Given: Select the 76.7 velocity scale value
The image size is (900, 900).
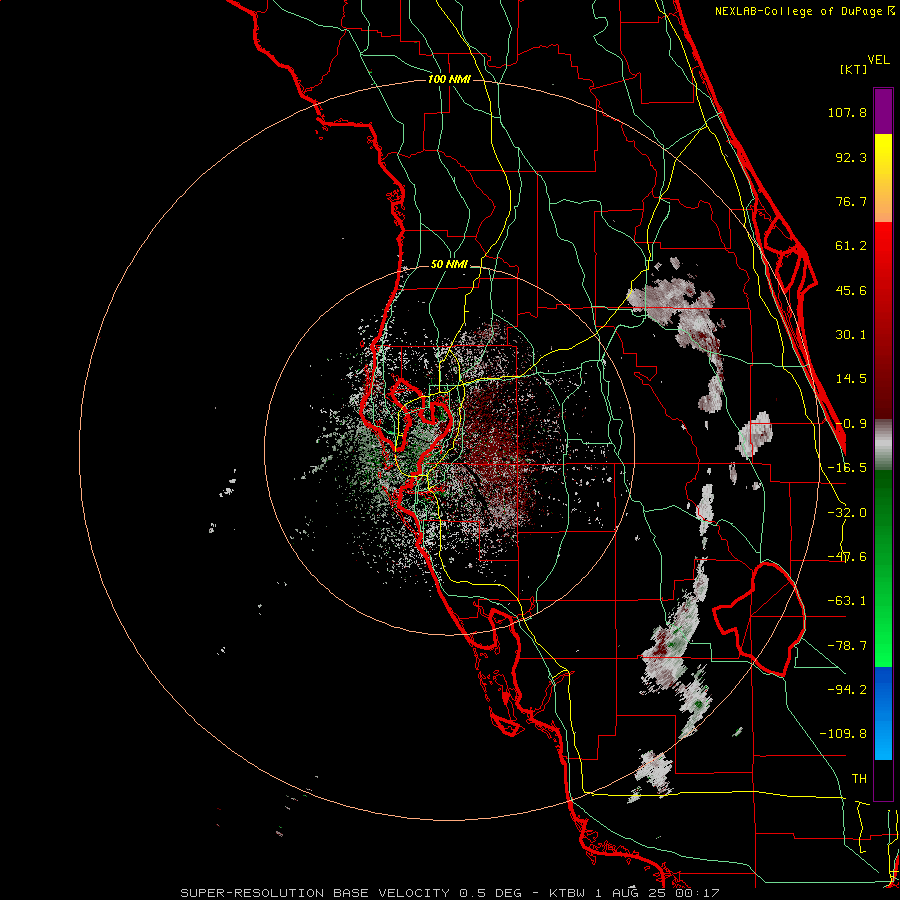Looking at the screenshot, I should coord(851,201).
